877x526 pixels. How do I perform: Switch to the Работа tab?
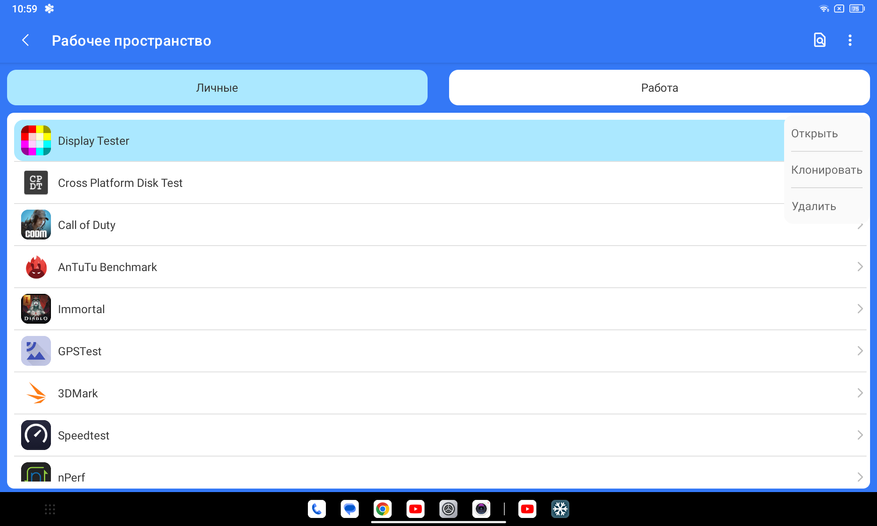click(x=659, y=87)
